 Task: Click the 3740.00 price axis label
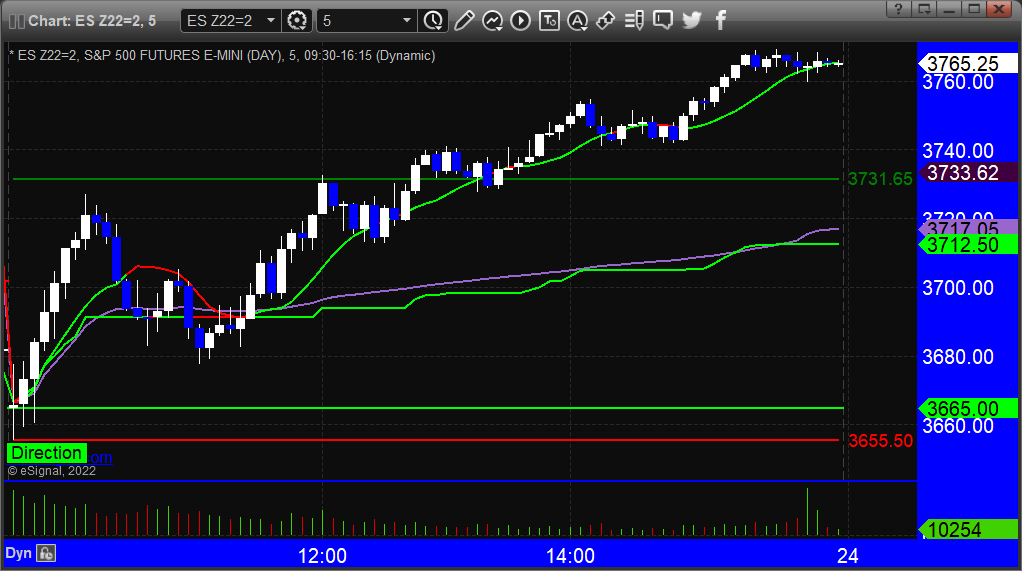pos(957,151)
